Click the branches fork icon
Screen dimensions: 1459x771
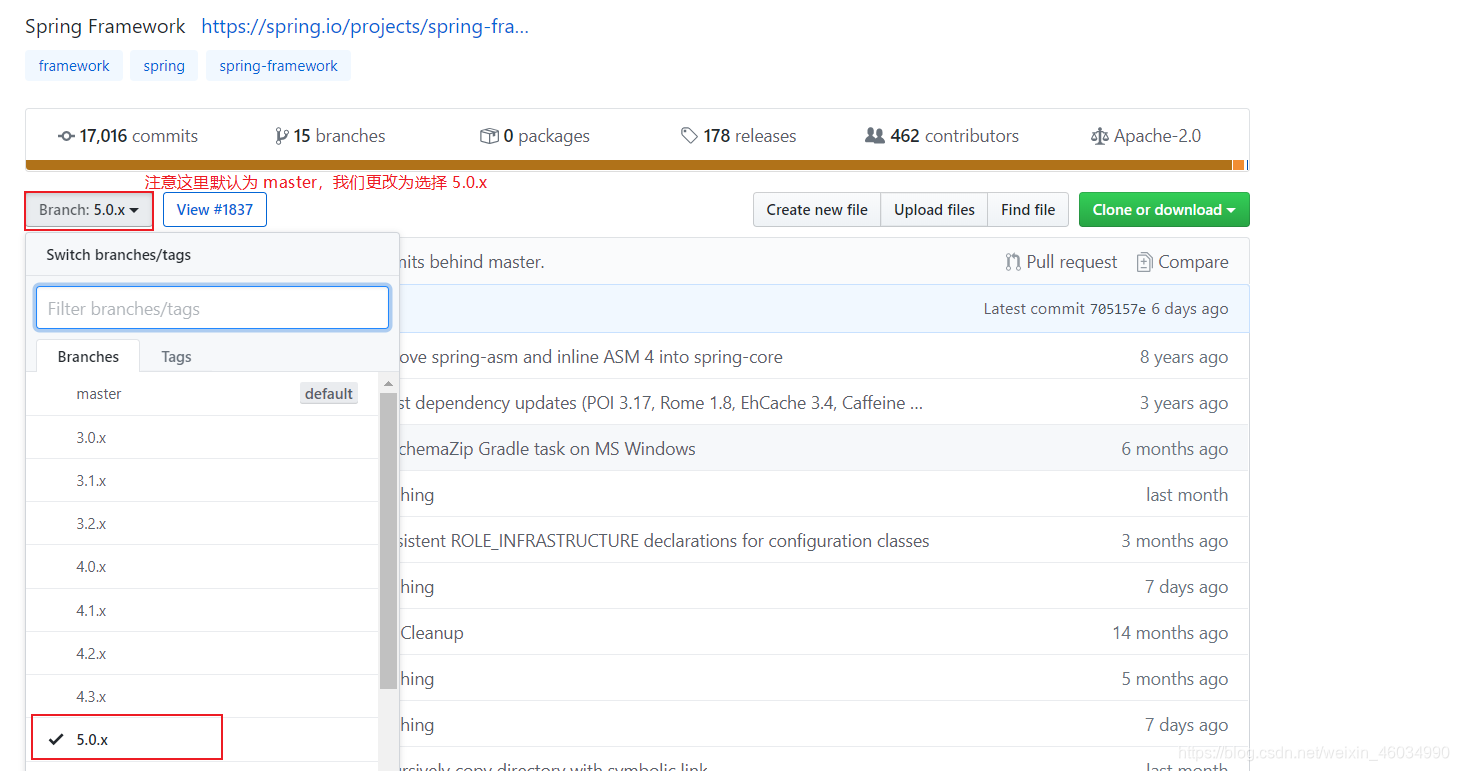point(281,136)
